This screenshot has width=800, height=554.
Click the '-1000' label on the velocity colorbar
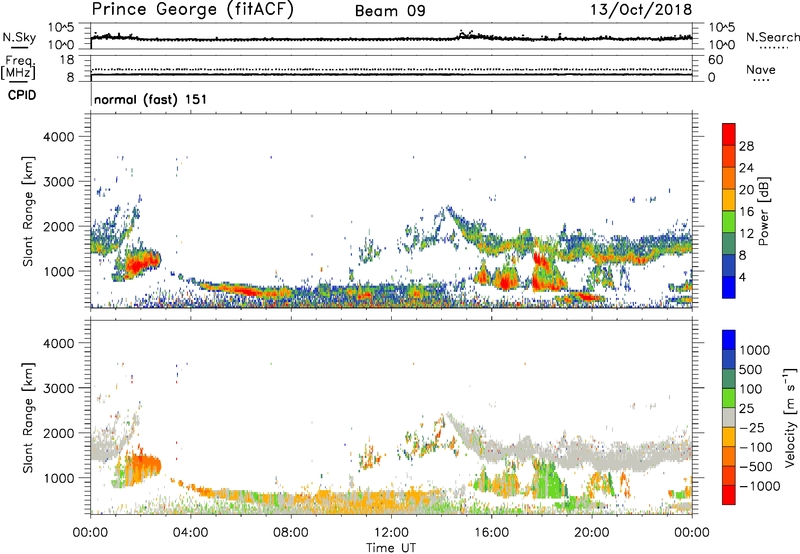760,486
